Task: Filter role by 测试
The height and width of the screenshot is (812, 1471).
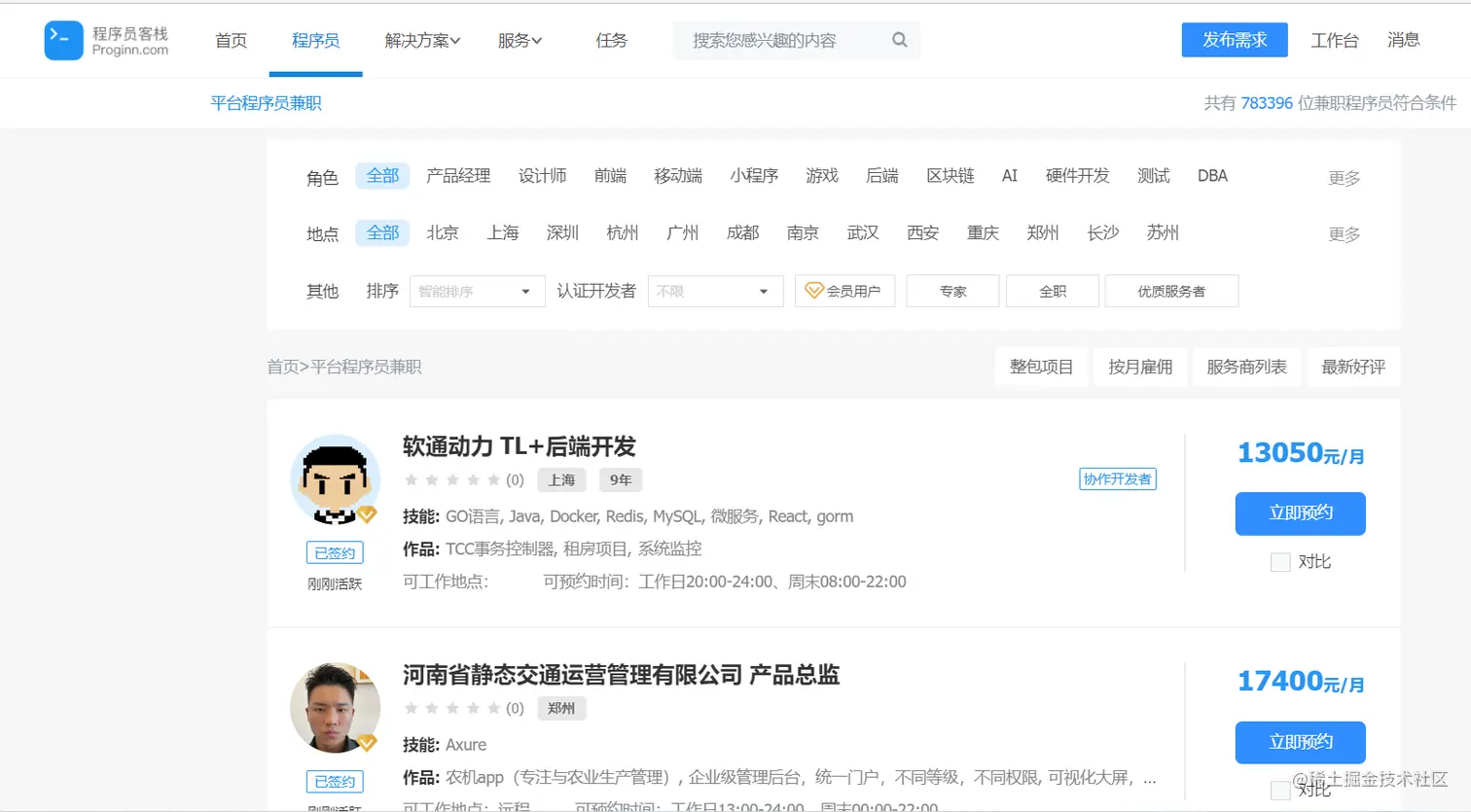Action: click(x=1154, y=176)
